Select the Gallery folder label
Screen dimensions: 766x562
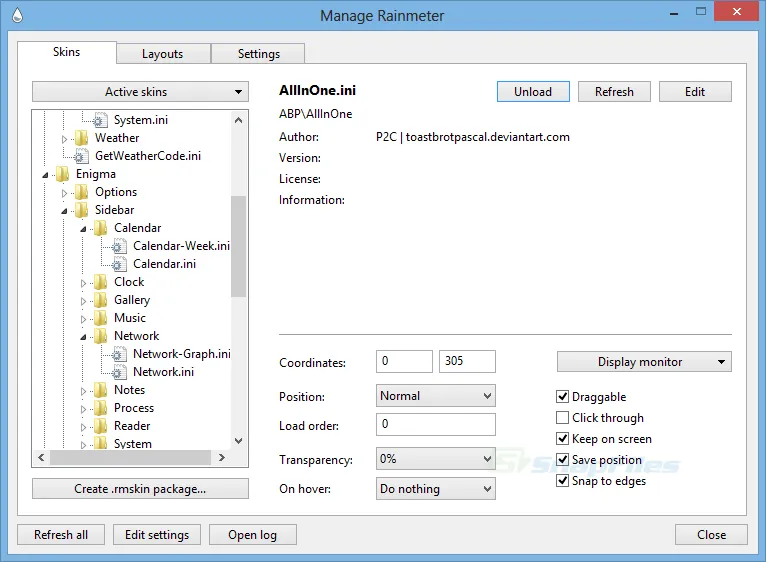(132, 300)
